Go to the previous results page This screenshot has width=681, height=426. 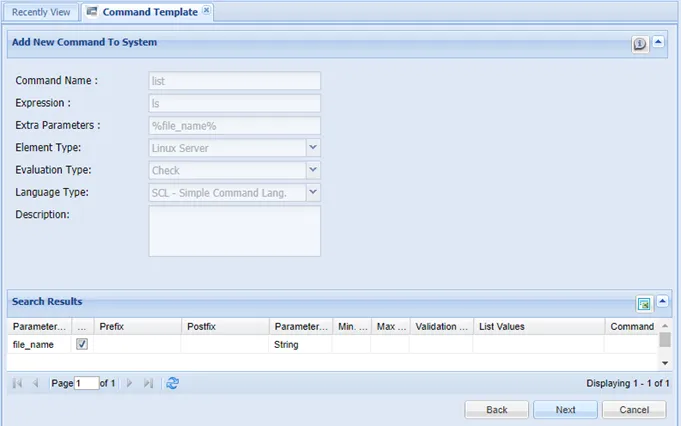tap(36, 383)
